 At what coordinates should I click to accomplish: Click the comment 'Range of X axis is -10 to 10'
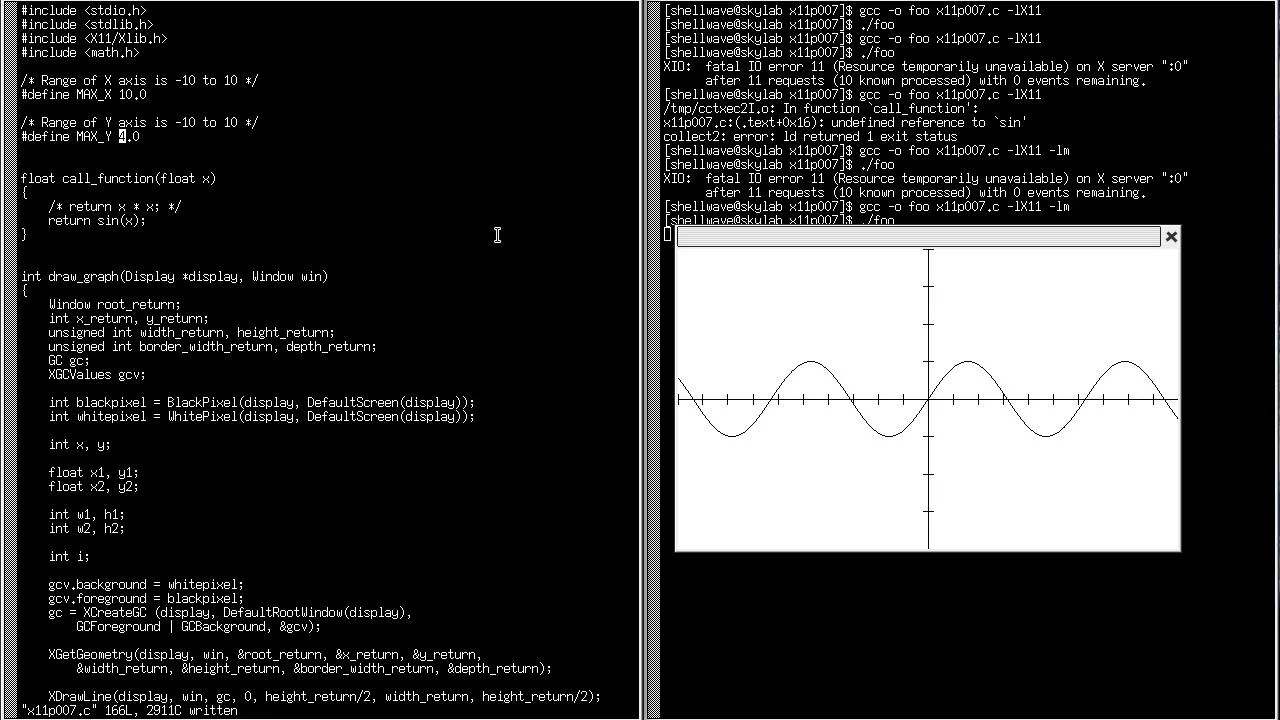tap(139, 81)
